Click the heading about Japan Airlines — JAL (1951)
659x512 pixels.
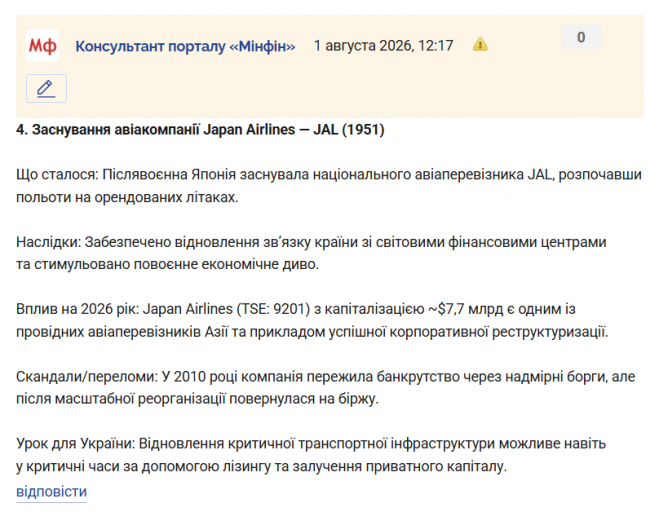[x=200, y=129]
